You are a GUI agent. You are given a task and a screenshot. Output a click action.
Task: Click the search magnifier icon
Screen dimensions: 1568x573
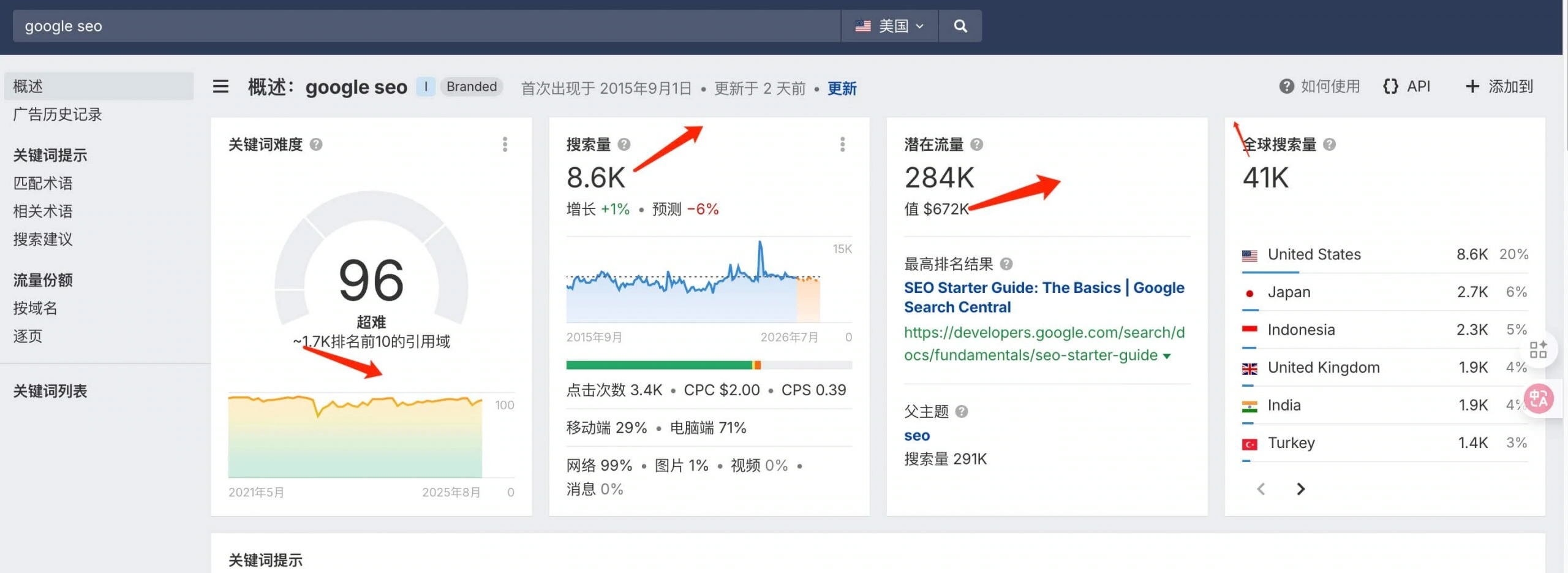(x=959, y=26)
